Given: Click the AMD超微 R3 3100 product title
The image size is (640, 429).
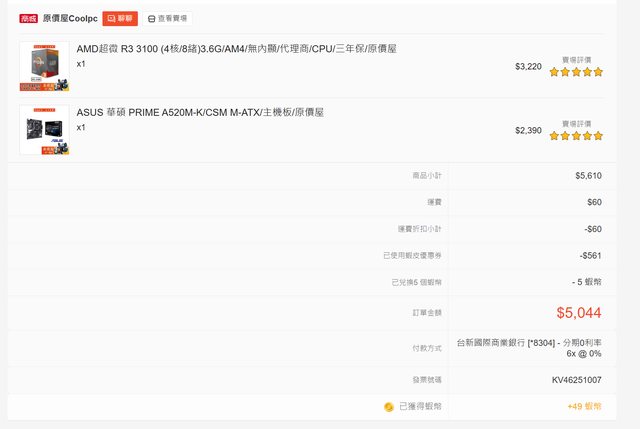Looking at the screenshot, I should 222,48.
